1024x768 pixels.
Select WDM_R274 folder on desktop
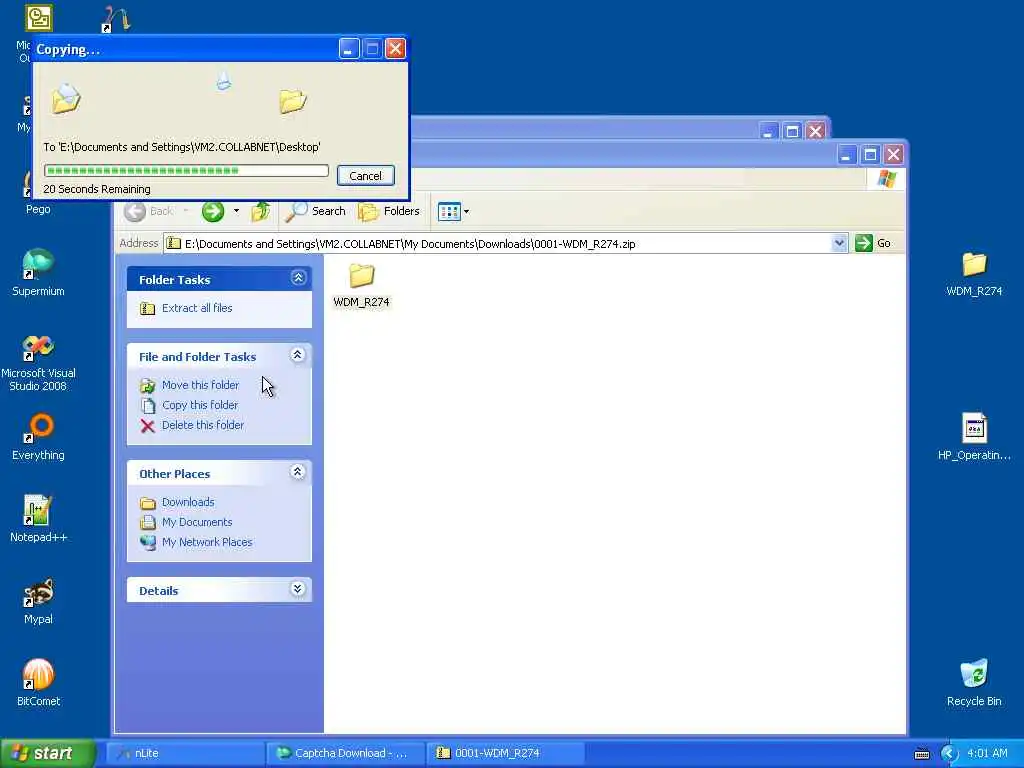974,274
